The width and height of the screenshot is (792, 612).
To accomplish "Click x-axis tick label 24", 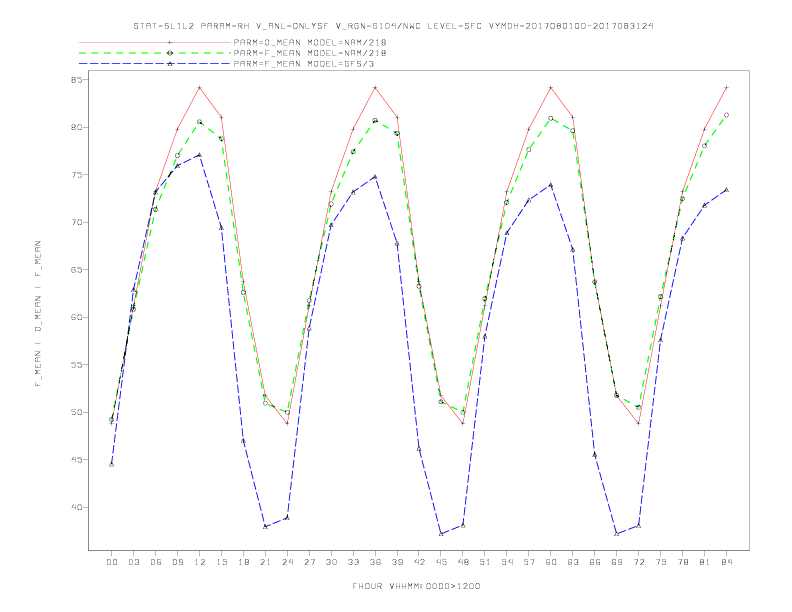I will pyautogui.click(x=287, y=562).
